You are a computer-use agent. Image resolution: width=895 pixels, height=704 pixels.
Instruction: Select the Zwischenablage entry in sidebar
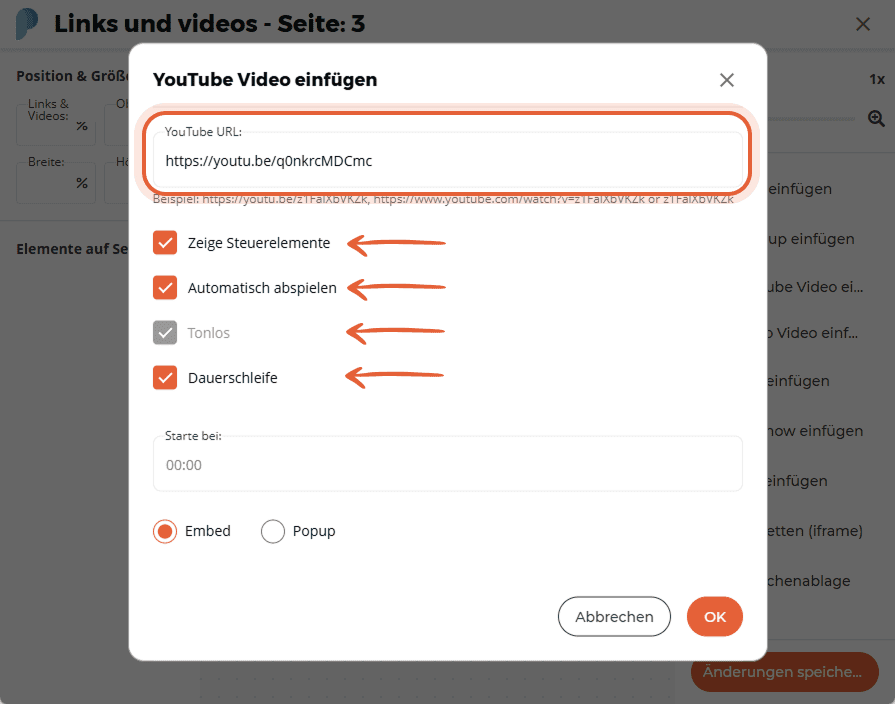pos(809,581)
